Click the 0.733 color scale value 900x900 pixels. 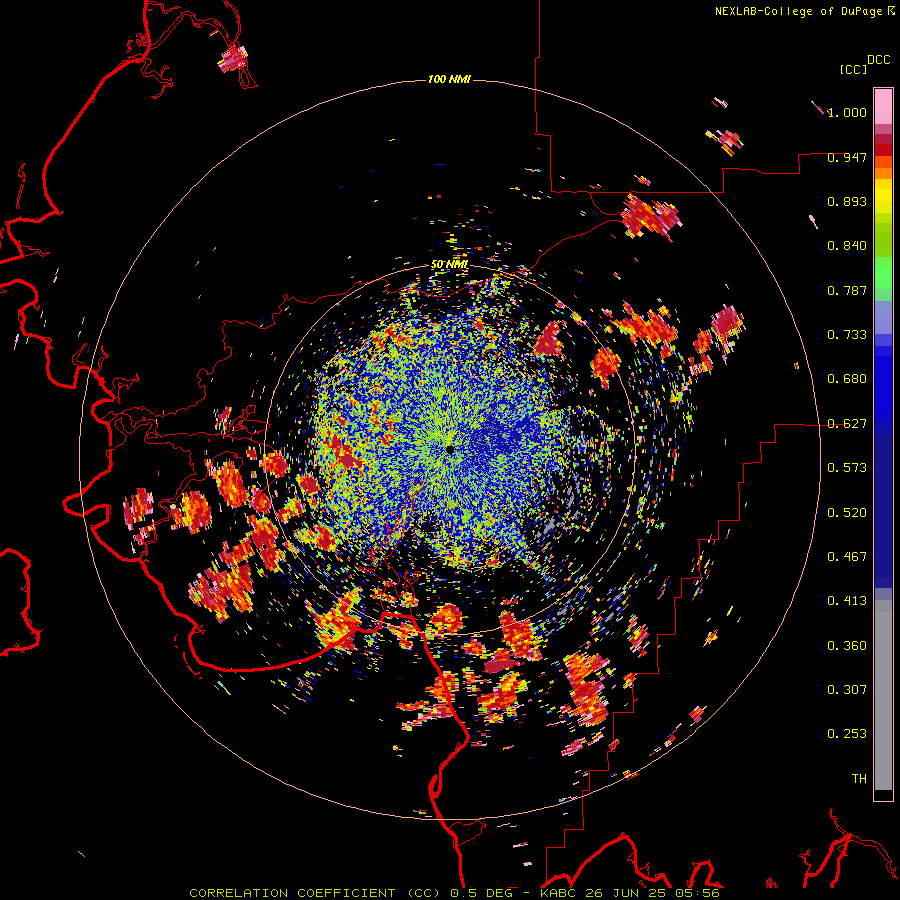click(x=847, y=335)
